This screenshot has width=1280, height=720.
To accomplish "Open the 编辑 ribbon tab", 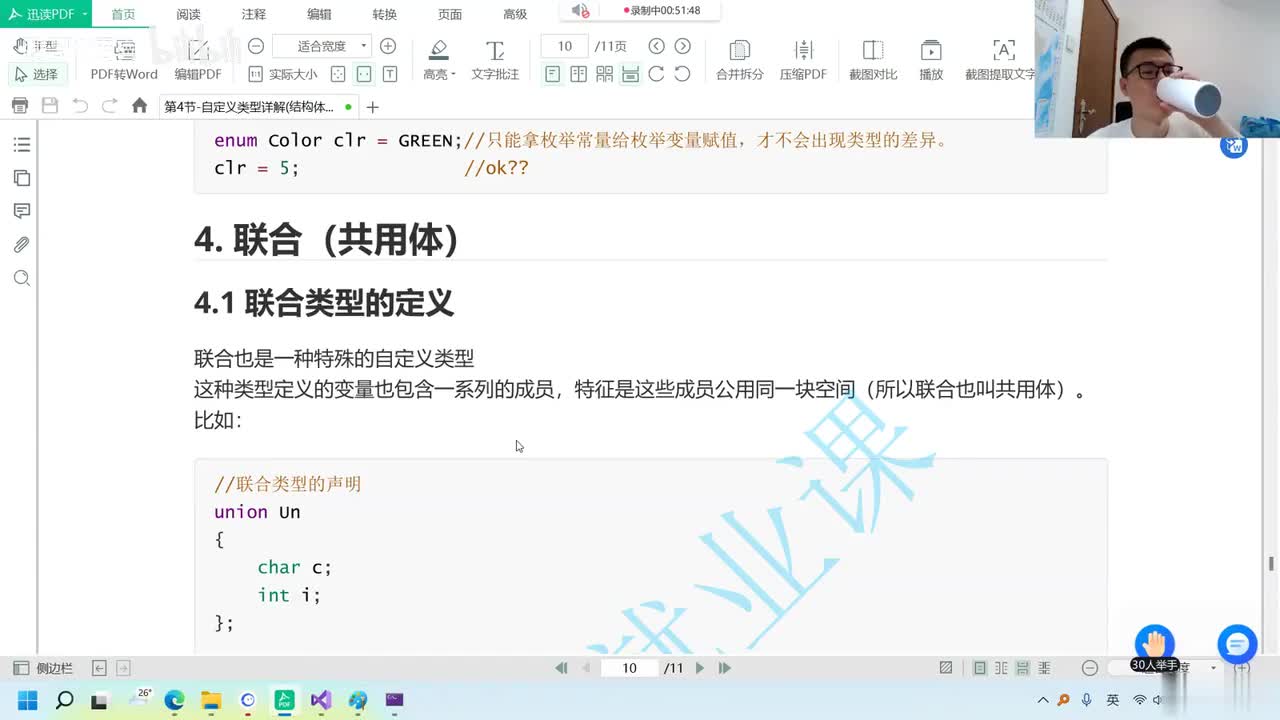I will tap(319, 14).
